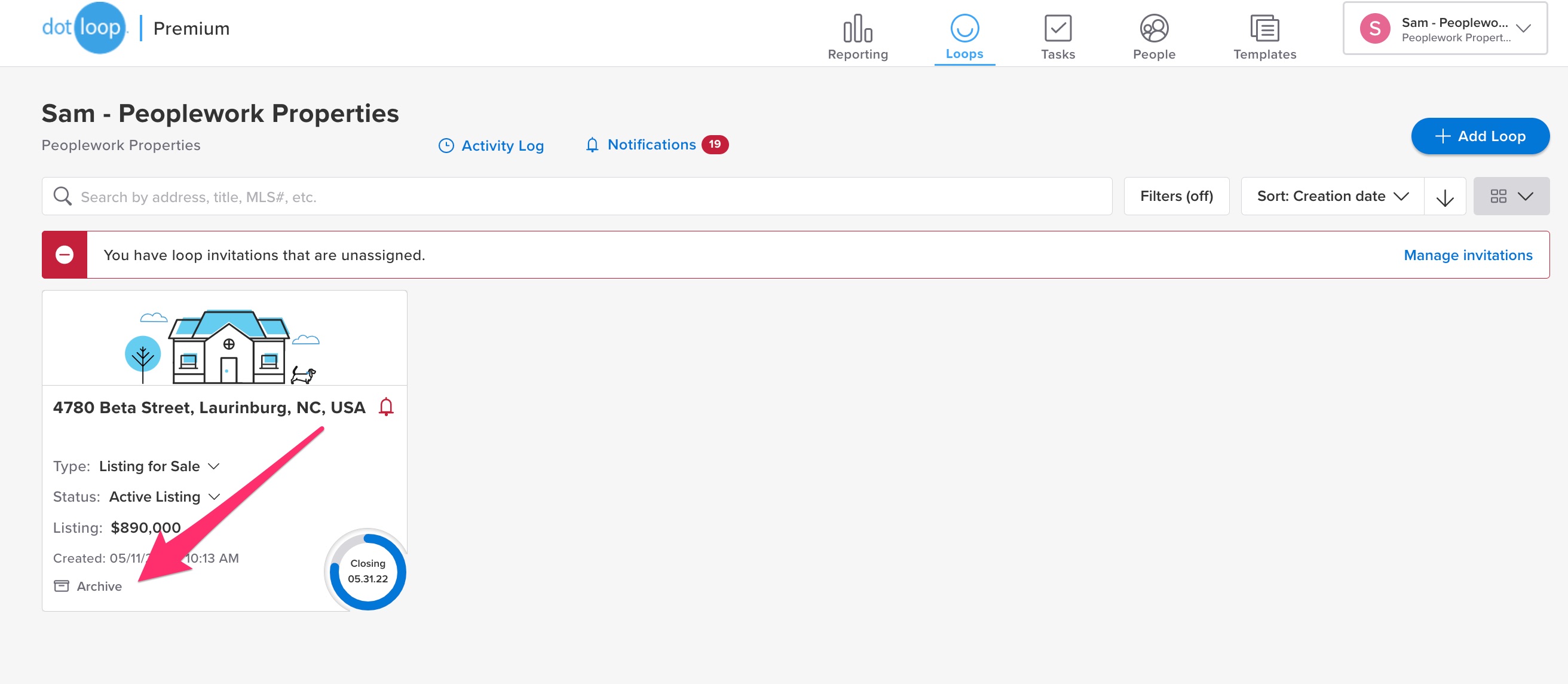
Task: Expand the Listing for Sale type dropdown
Action: coord(159,466)
